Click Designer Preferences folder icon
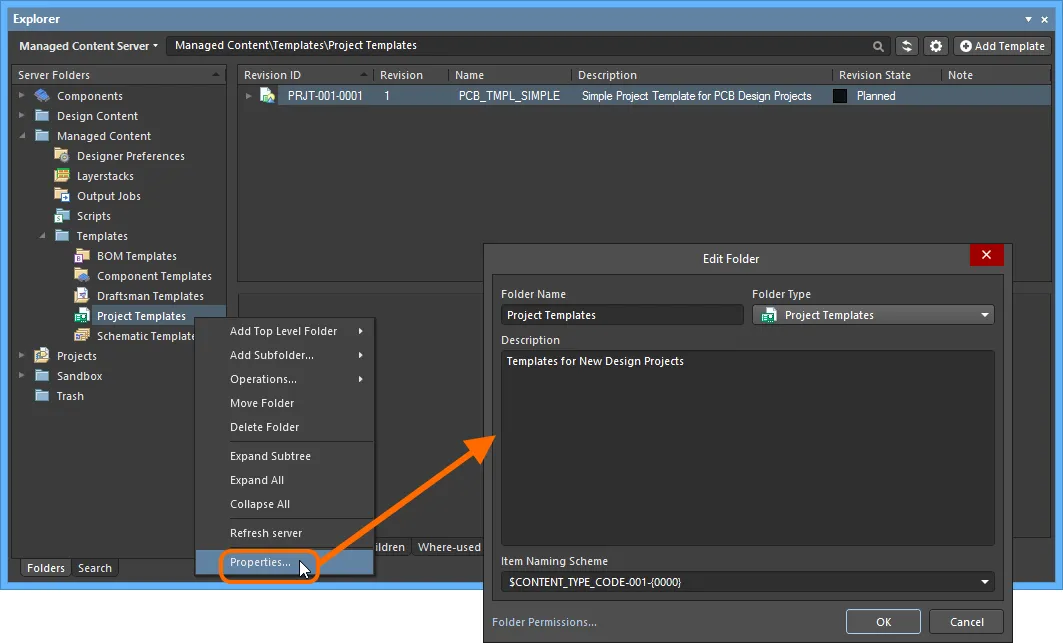Image resolution: width=1063 pixels, height=643 pixels. tap(62, 155)
